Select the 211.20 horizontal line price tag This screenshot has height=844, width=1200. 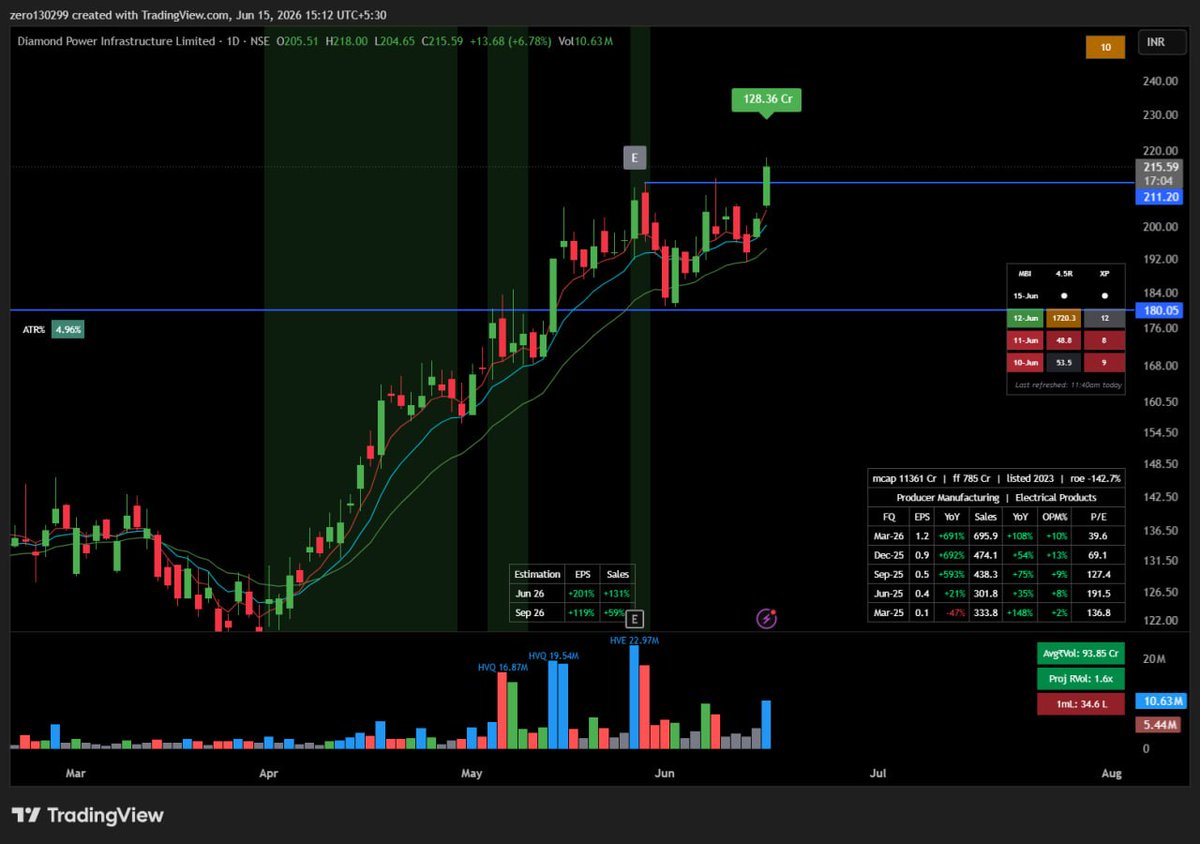(1161, 198)
